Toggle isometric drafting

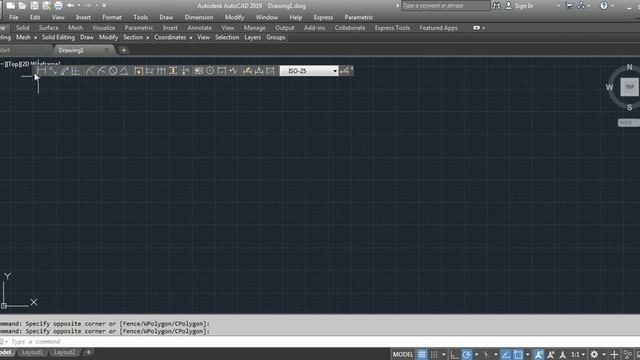coord(486,354)
